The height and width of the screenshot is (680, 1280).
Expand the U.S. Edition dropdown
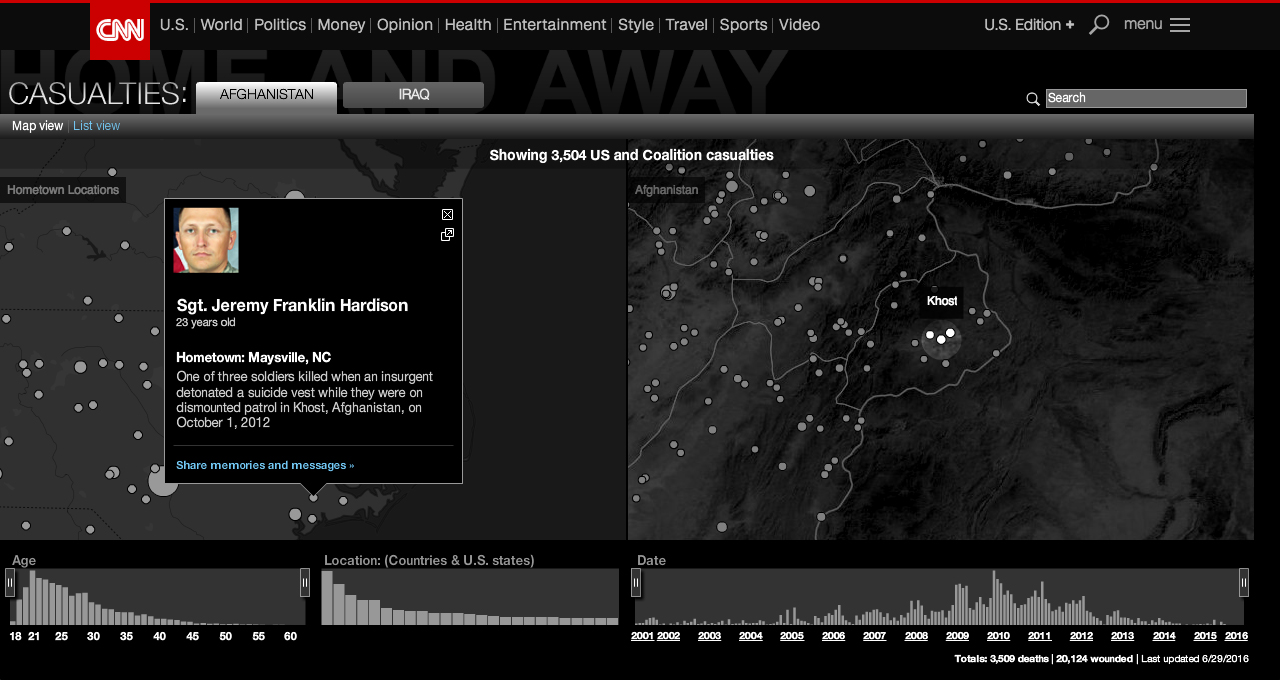(x=1028, y=24)
